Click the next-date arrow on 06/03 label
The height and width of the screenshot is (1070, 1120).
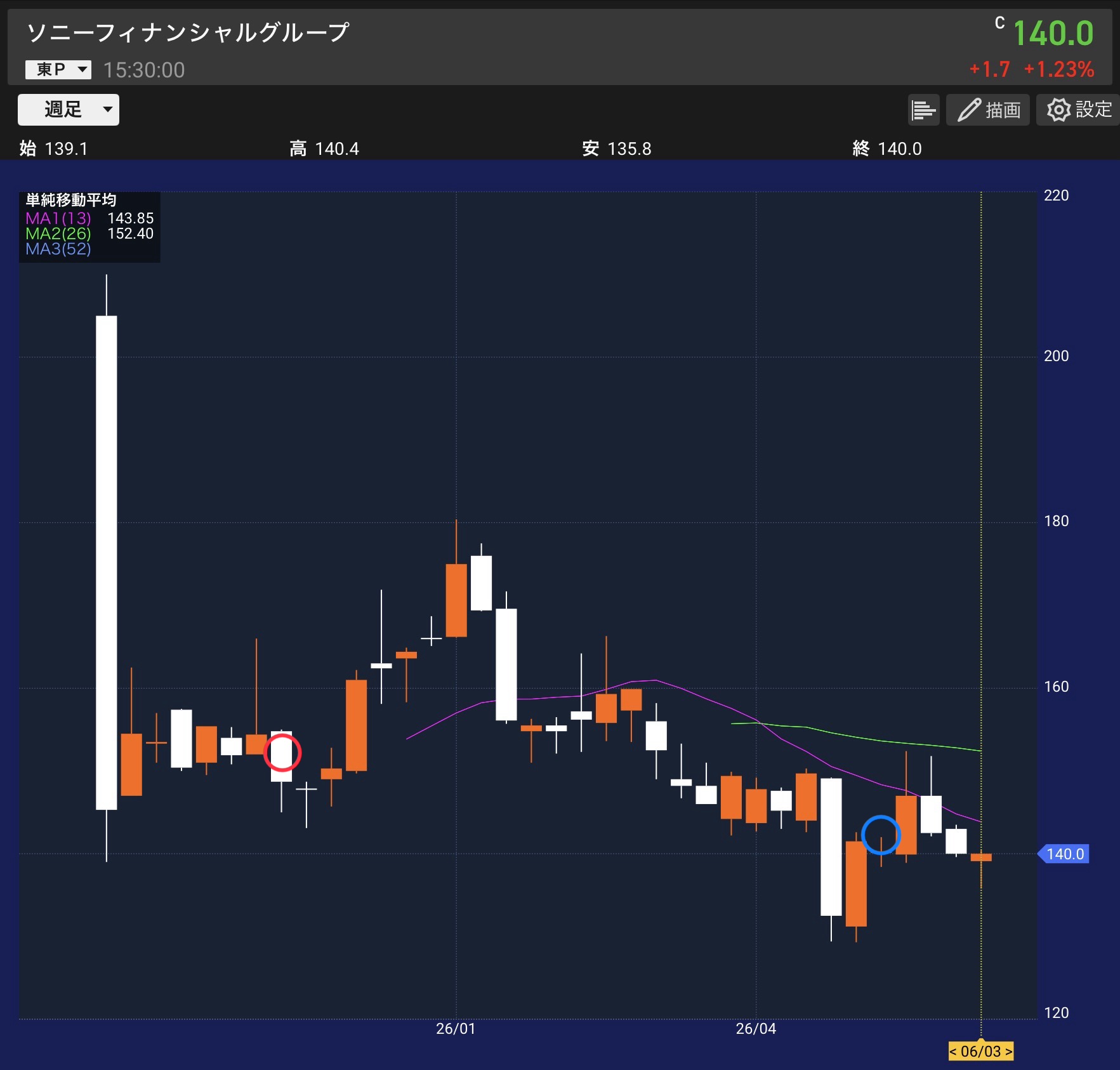[x=1008, y=1051]
